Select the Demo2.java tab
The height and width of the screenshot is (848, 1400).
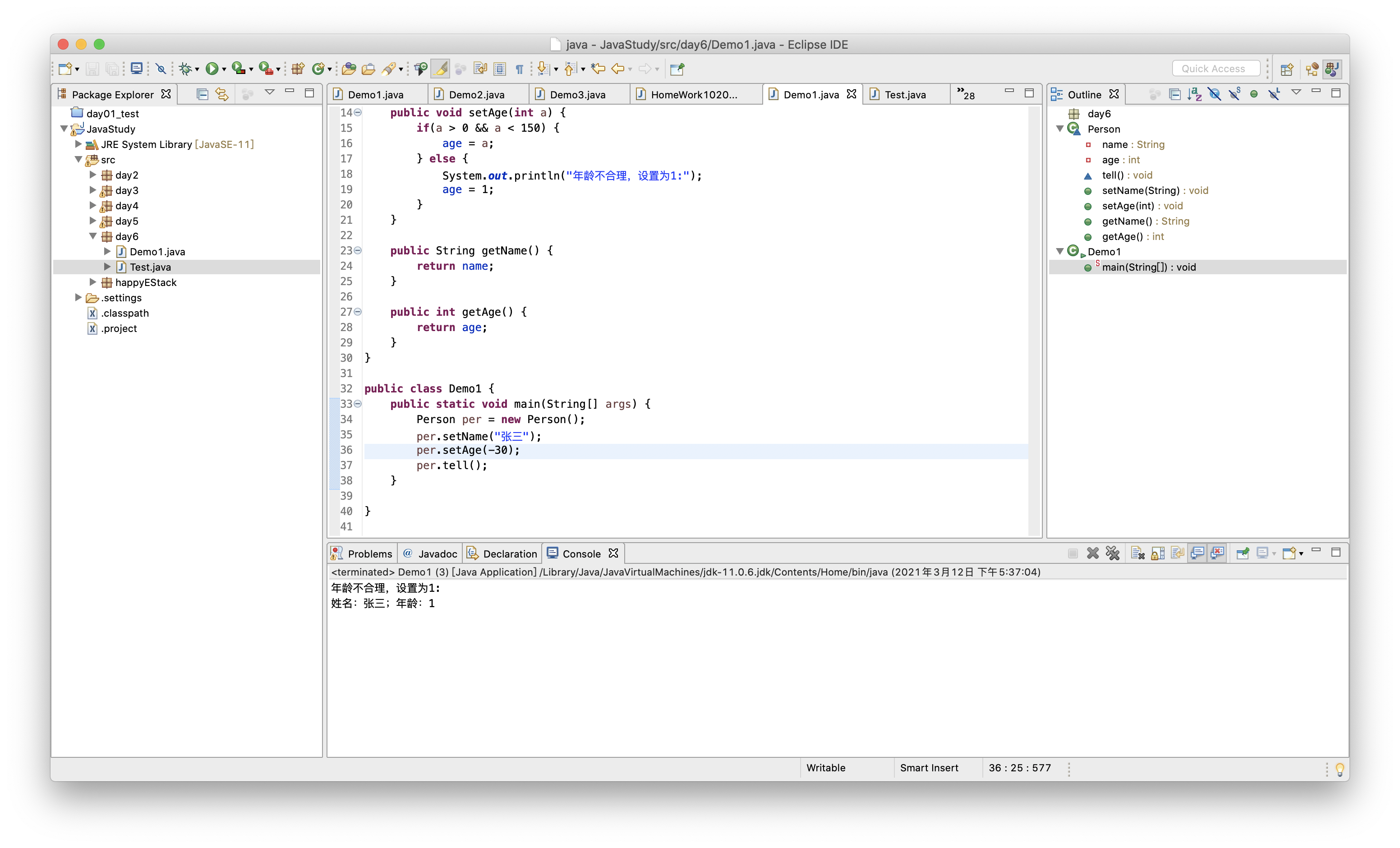(x=475, y=94)
